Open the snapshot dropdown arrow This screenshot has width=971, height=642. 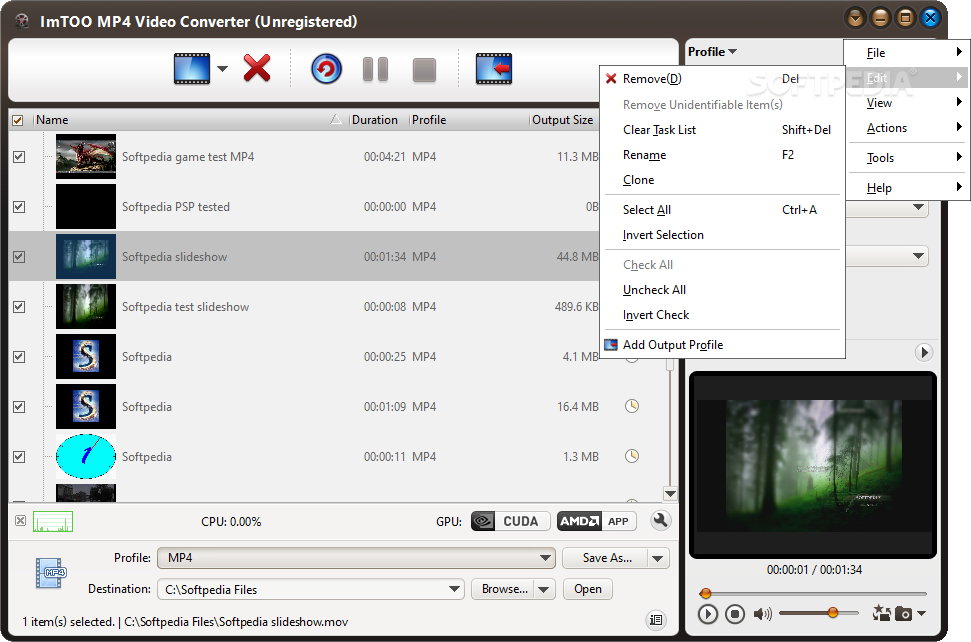click(x=921, y=614)
